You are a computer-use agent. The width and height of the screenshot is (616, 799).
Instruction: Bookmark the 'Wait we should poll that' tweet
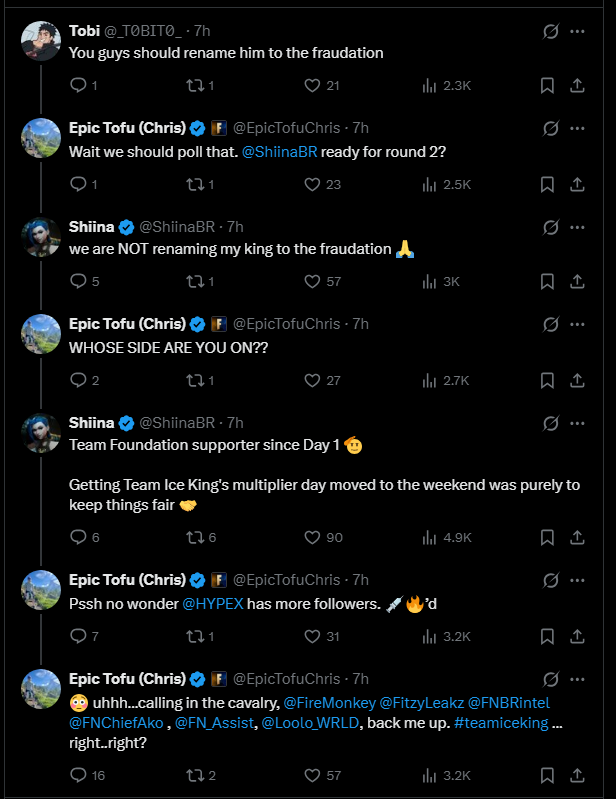[x=547, y=184]
